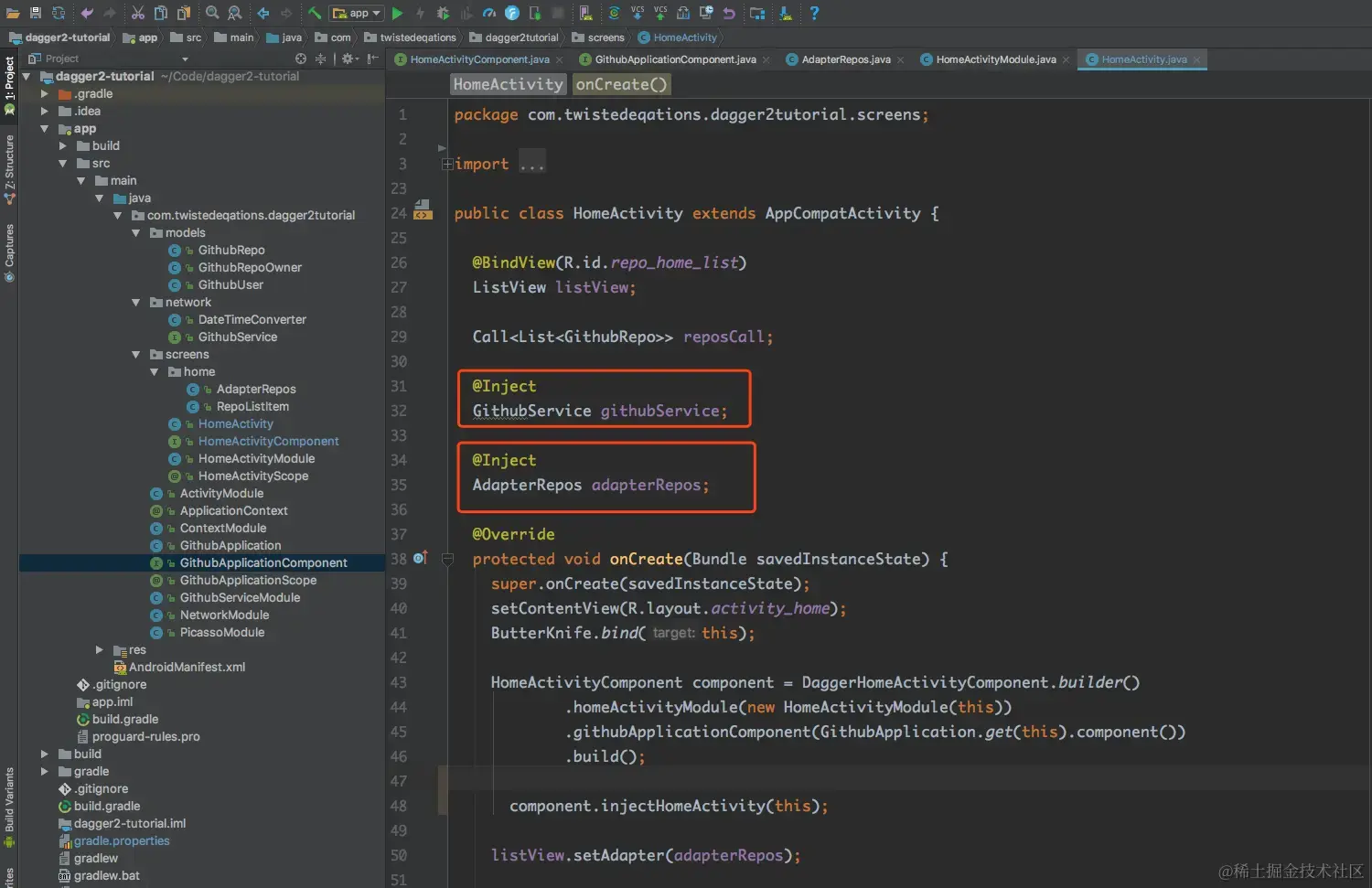Click the Revert purple arrow icon
The image size is (1372, 888).
click(729, 13)
